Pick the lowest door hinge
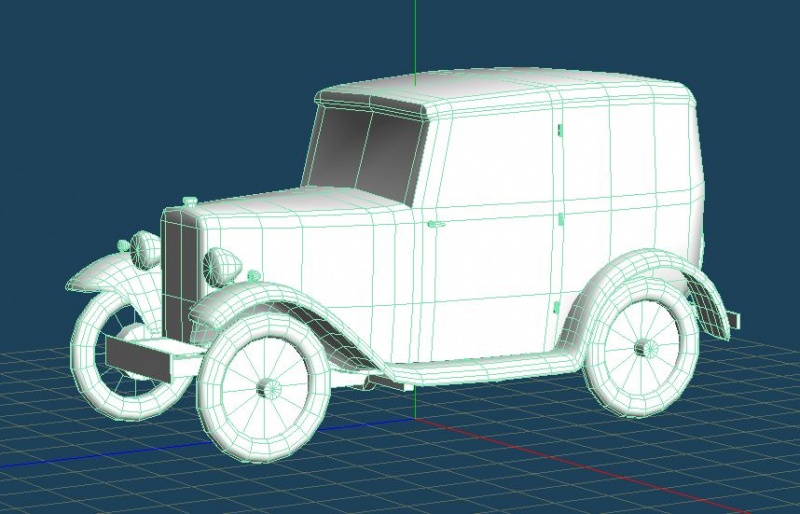 [x=557, y=308]
